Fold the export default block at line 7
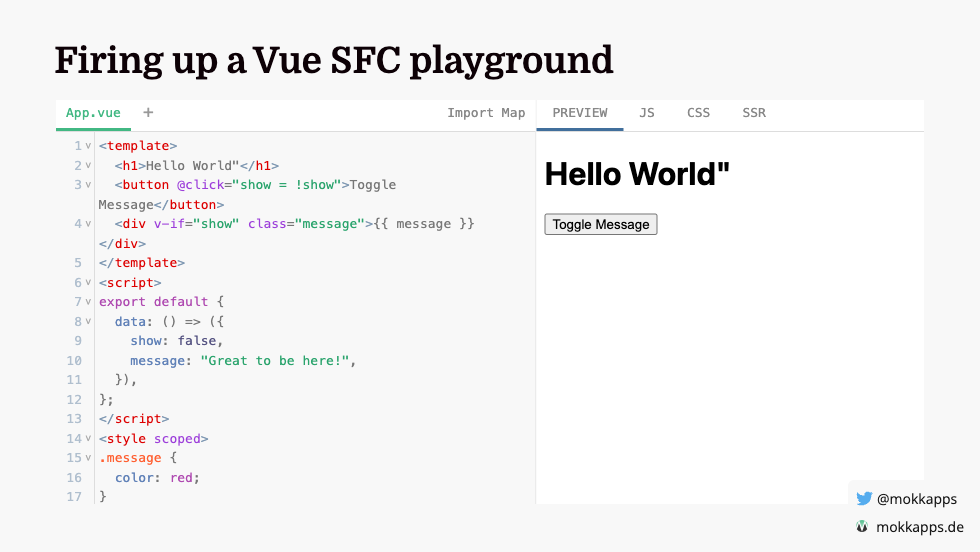 click(x=88, y=302)
